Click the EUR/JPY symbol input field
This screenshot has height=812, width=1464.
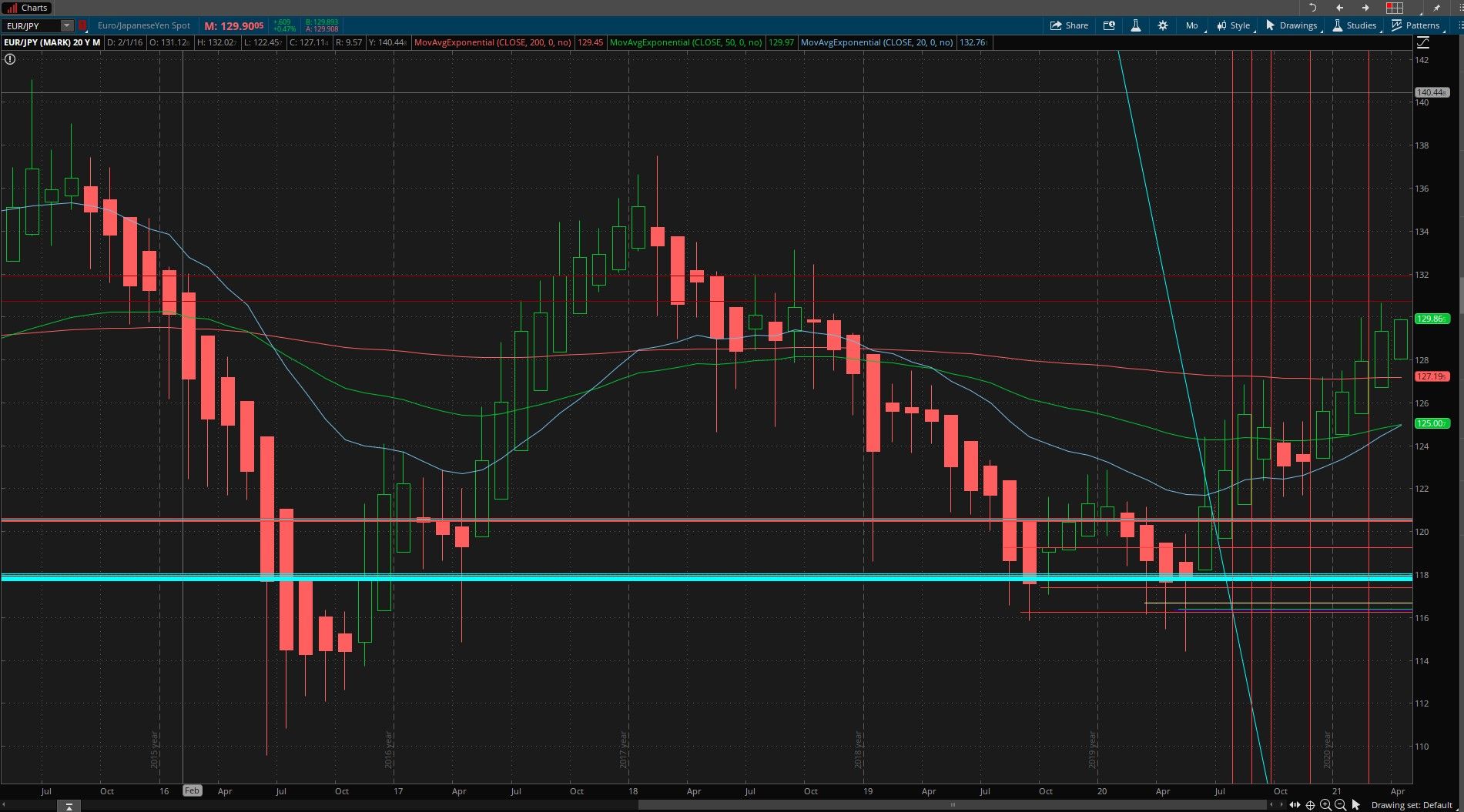tap(31, 25)
